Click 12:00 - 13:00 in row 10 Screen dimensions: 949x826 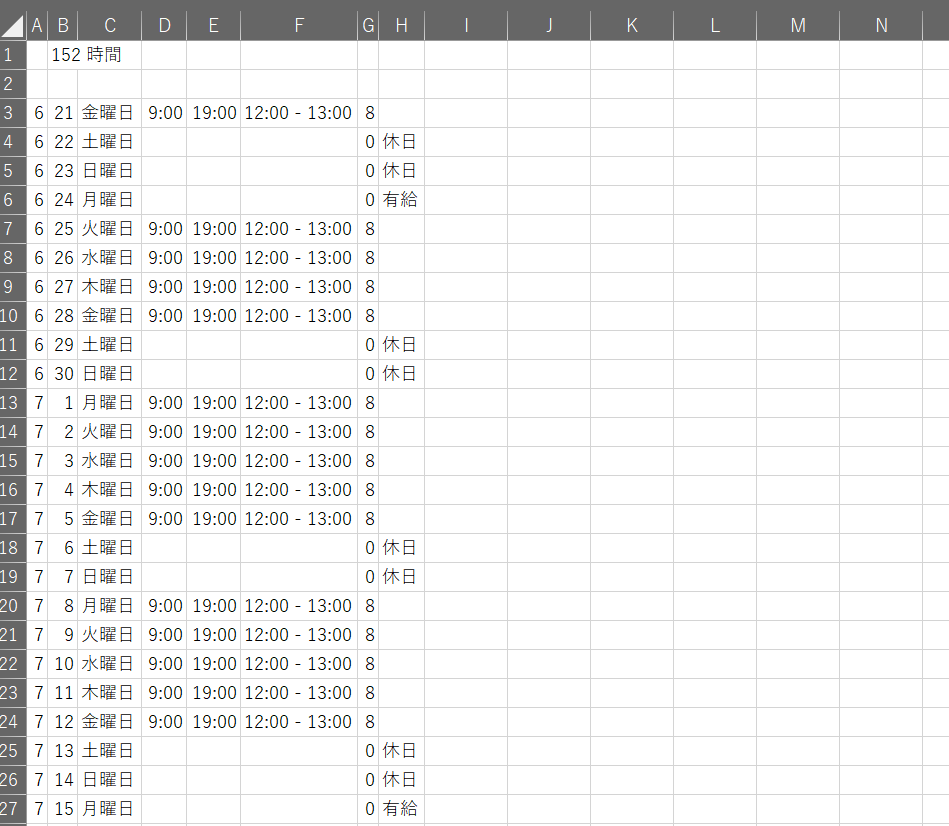click(x=298, y=316)
